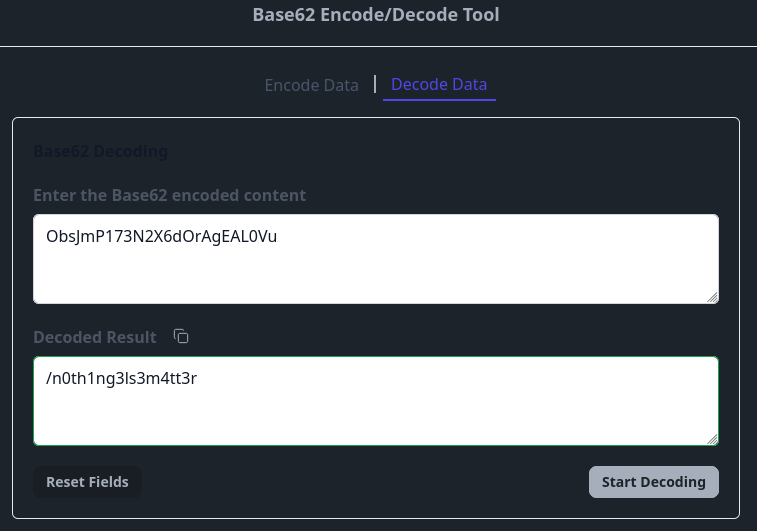Click the "Base62 Decoding" section heading
Image resolution: width=757 pixels, height=531 pixels.
[x=100, y=152]
